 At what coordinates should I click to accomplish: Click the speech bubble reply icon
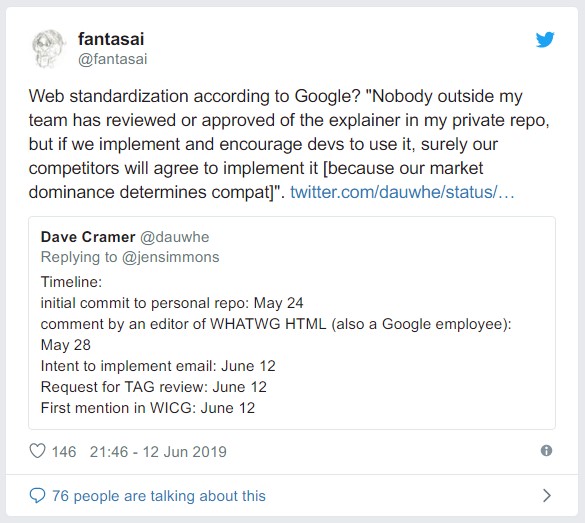37,495
